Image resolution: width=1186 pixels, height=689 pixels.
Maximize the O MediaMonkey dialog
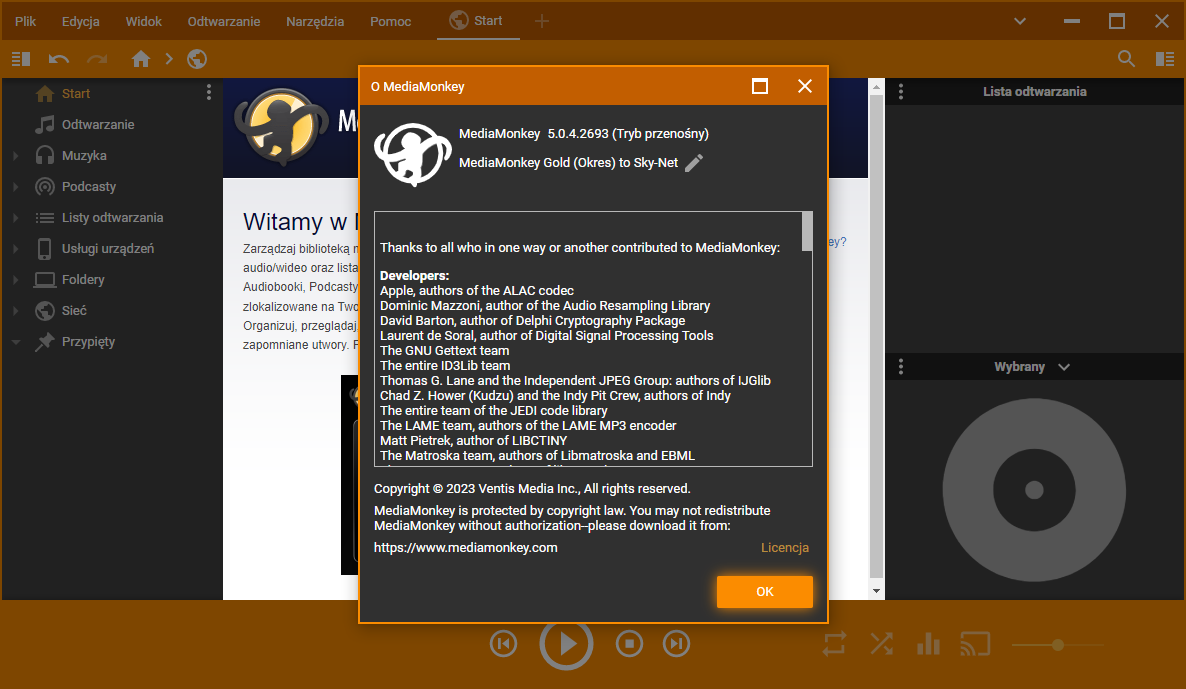pyautogui.click(x=760, y=86)
